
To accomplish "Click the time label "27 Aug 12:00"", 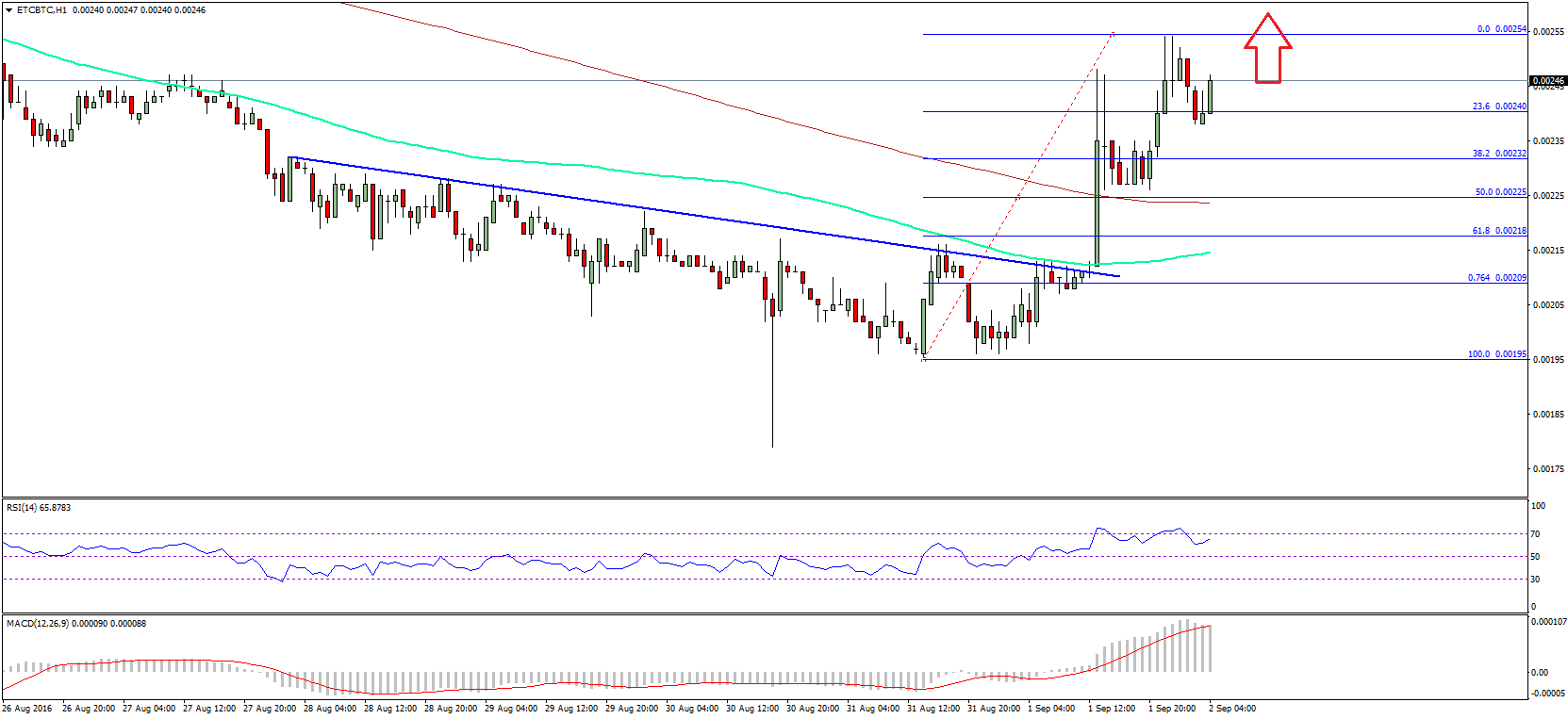I will tap(209, 709).
